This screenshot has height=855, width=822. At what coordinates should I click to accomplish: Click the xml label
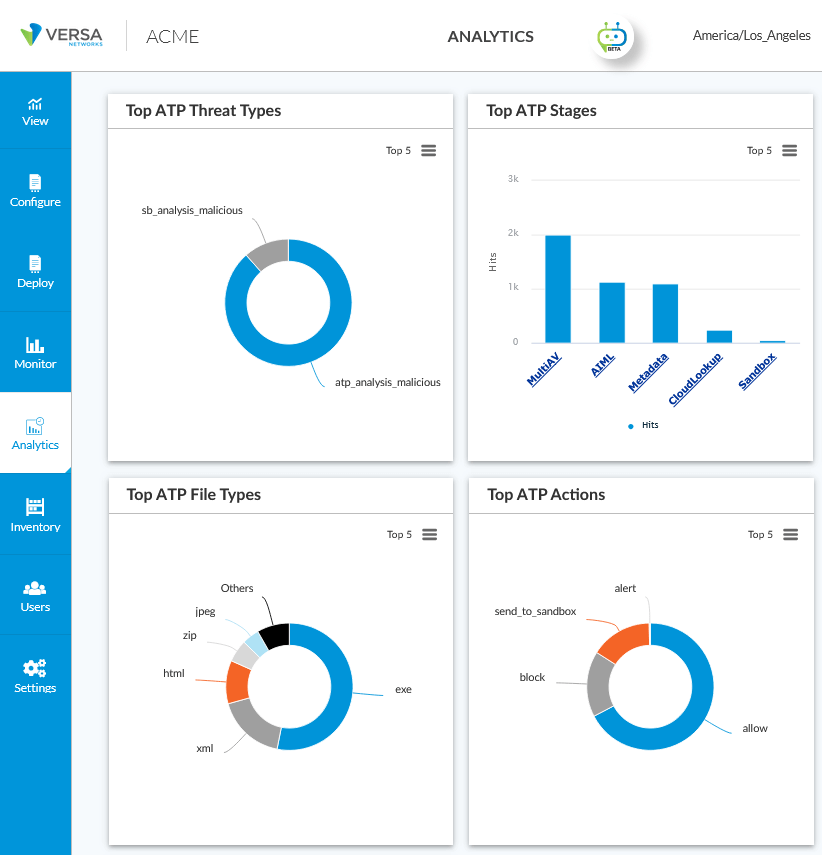click(x=205, y=749)
